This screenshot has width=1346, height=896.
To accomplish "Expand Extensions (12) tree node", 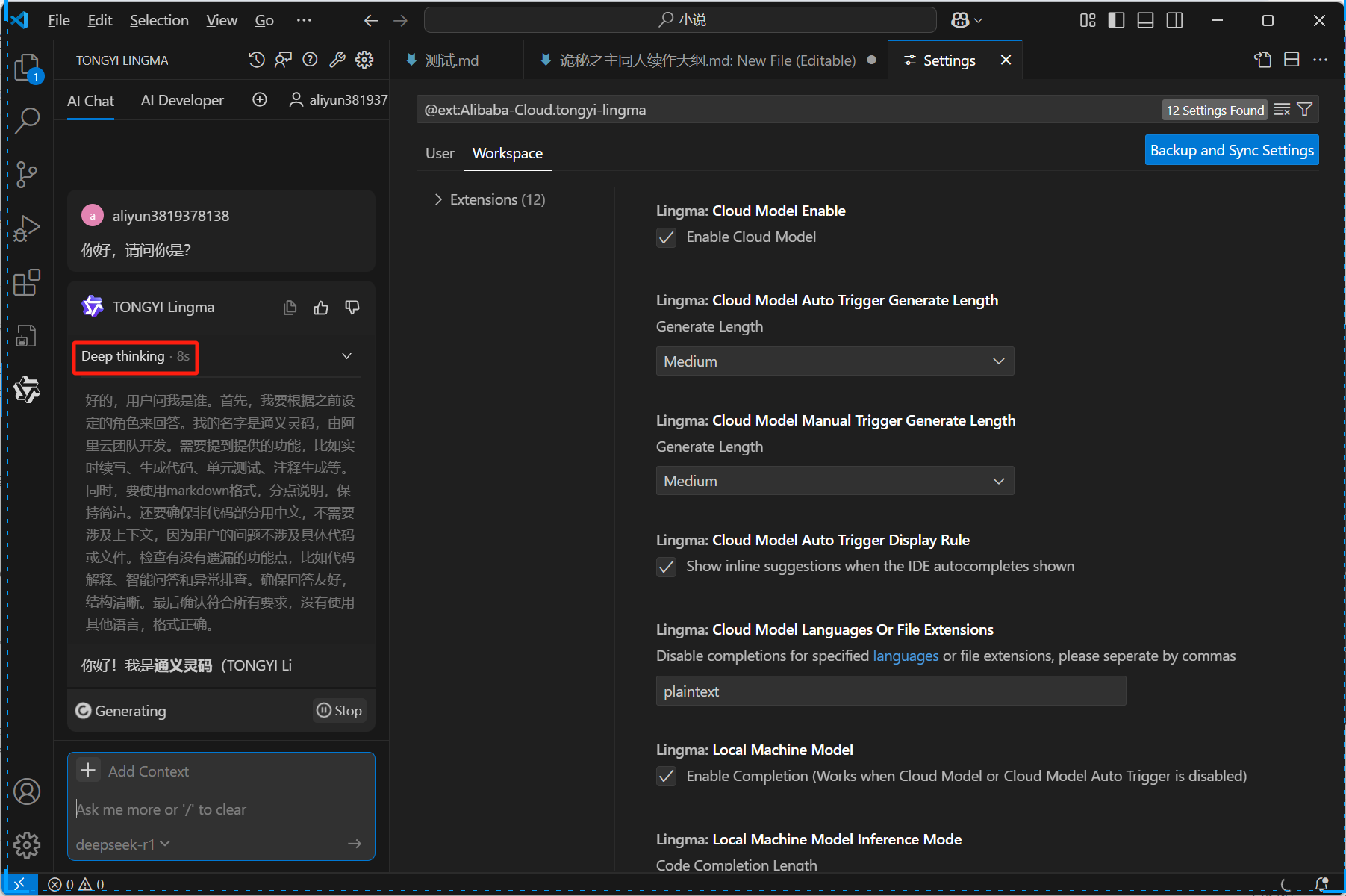I will click(x=490, y=199).
